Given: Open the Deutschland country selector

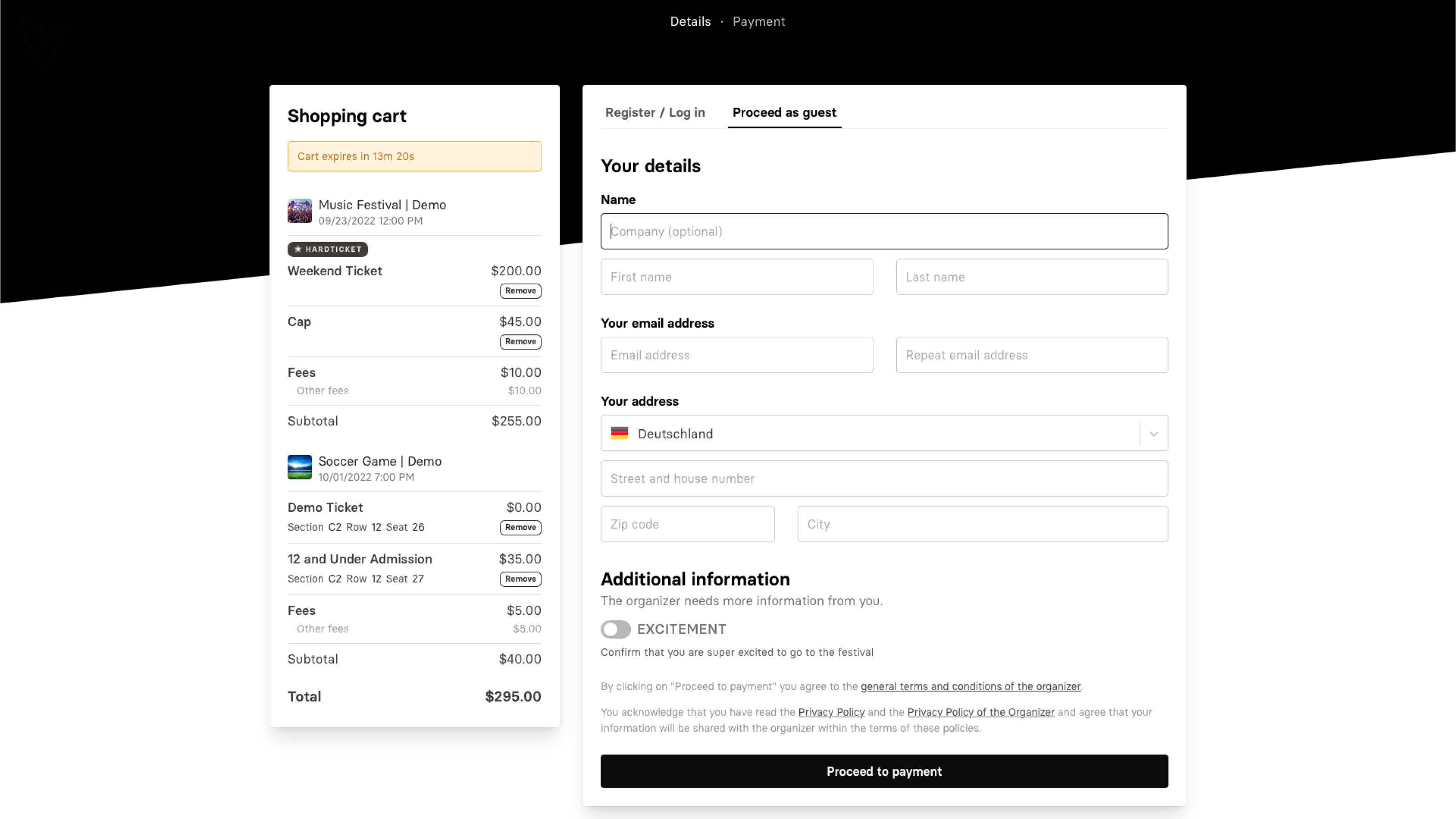Looking at the screenshot, I should click(871, 434).
